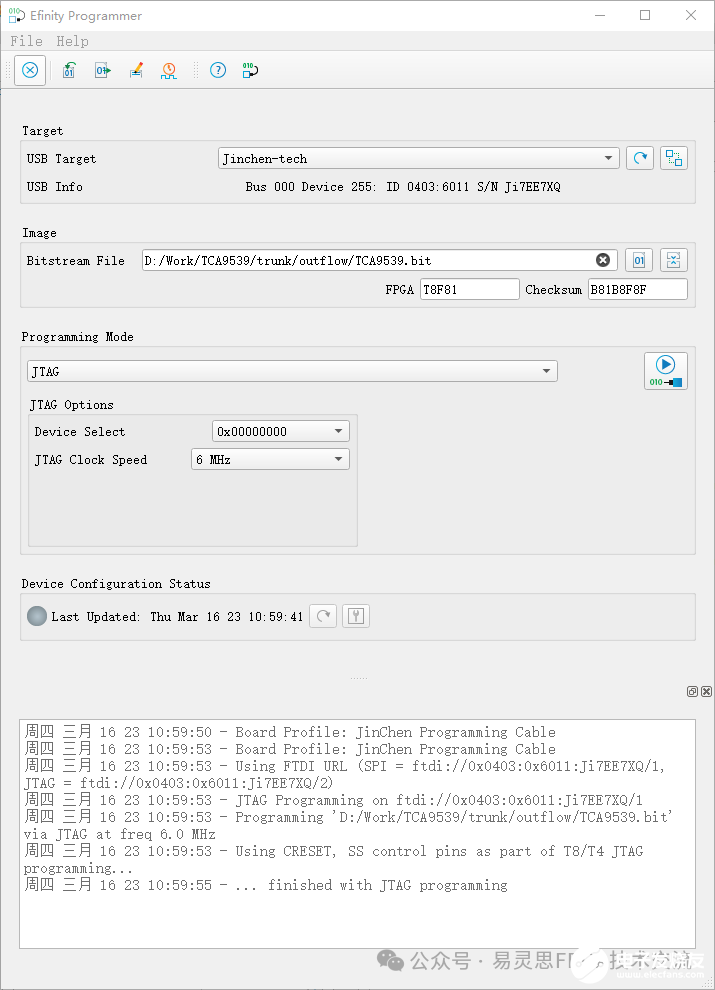This screenshot has height=990, width=715.
Task: Clear the bitstream file path
Action: tap(603, 260)
